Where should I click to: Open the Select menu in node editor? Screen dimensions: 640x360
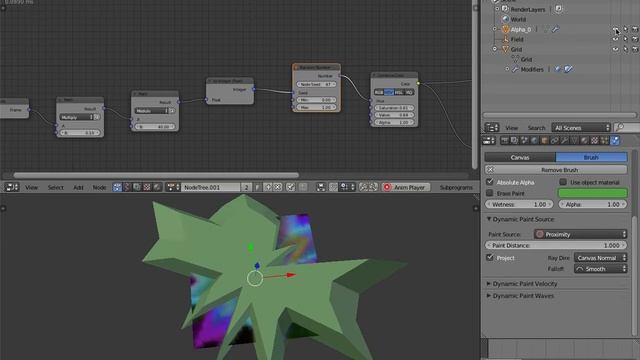56,187
